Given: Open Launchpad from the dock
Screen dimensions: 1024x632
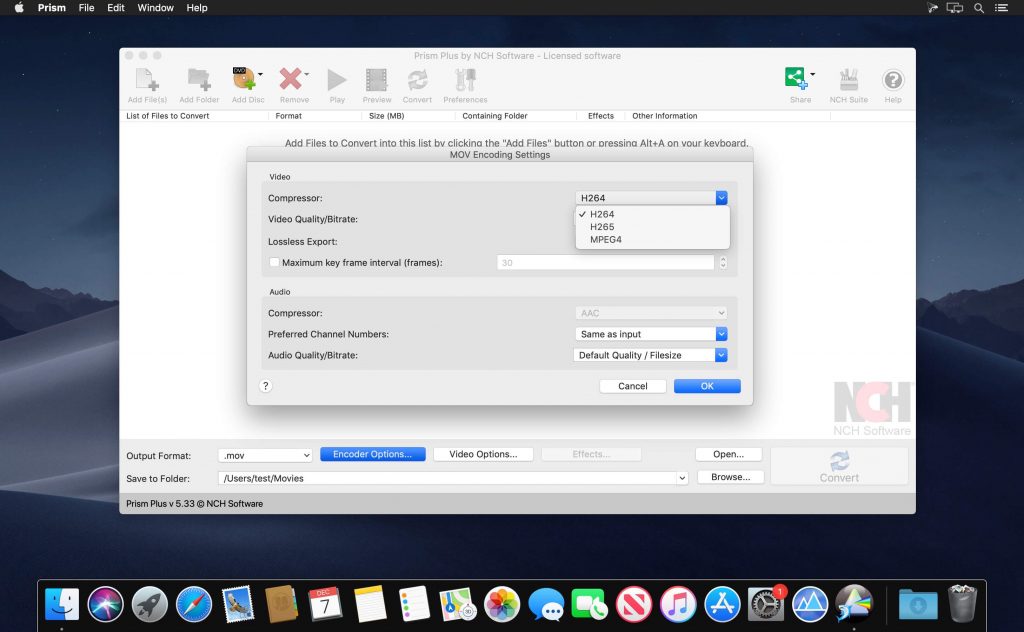Looking at the screenshot, I should point(150,604).
